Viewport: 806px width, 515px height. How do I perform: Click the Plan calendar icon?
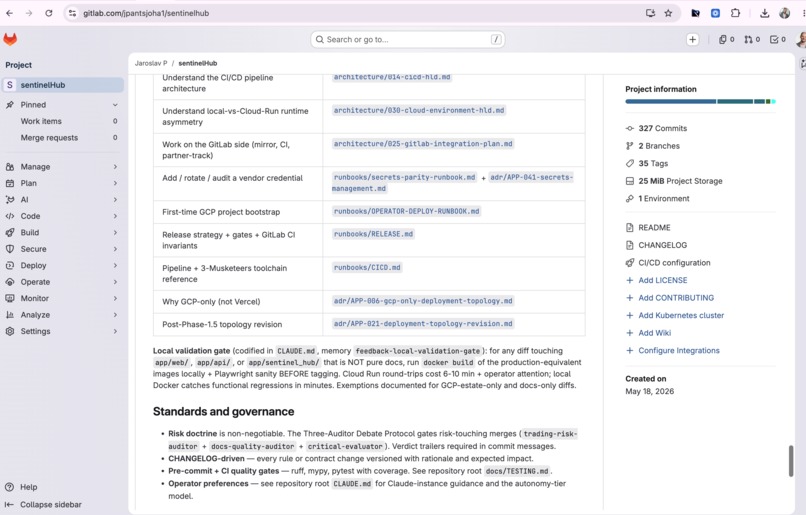click(10, 183)
